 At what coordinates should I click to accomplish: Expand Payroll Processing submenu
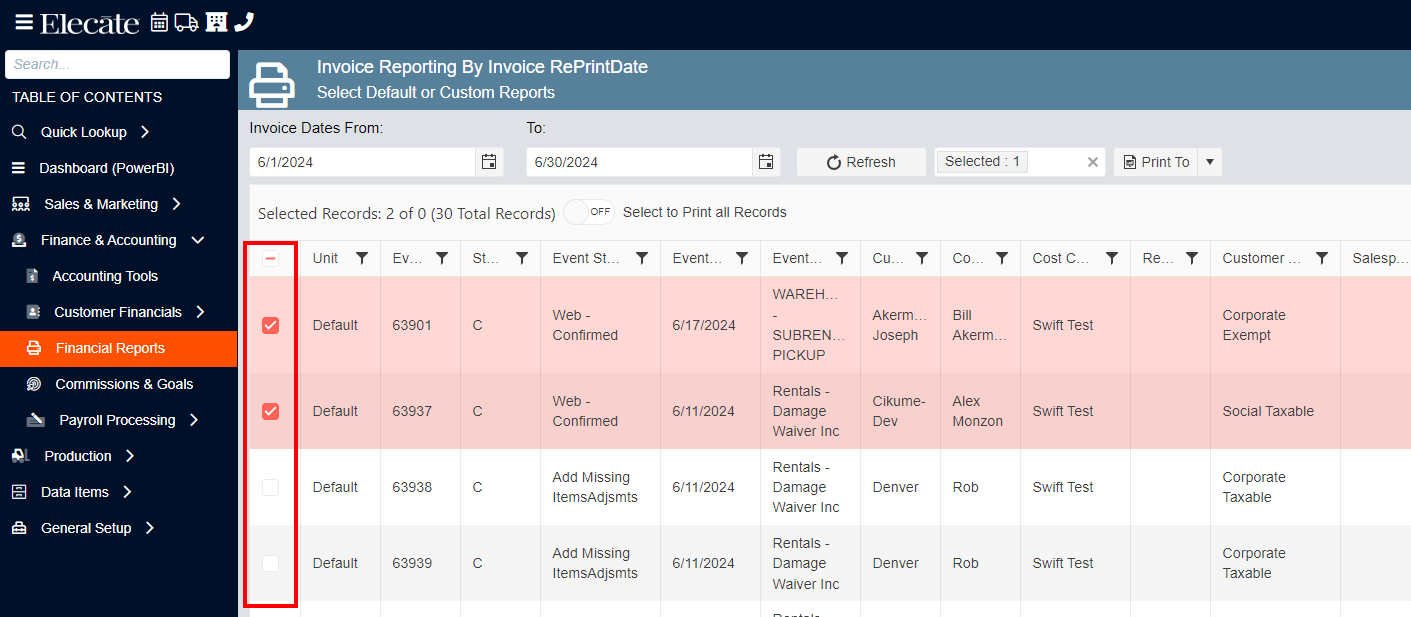(x=194, y=420)
